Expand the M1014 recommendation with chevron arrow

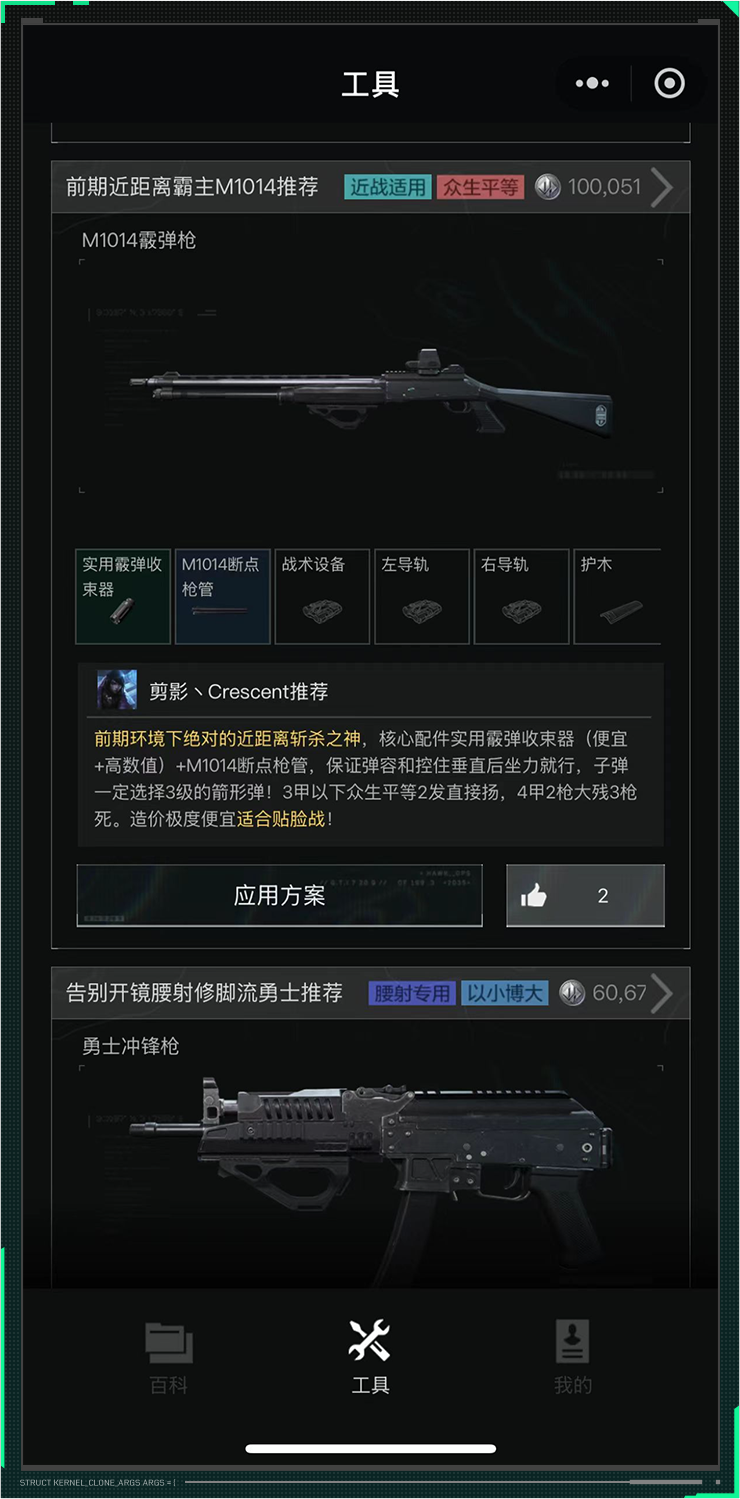(x=661, y=187)
